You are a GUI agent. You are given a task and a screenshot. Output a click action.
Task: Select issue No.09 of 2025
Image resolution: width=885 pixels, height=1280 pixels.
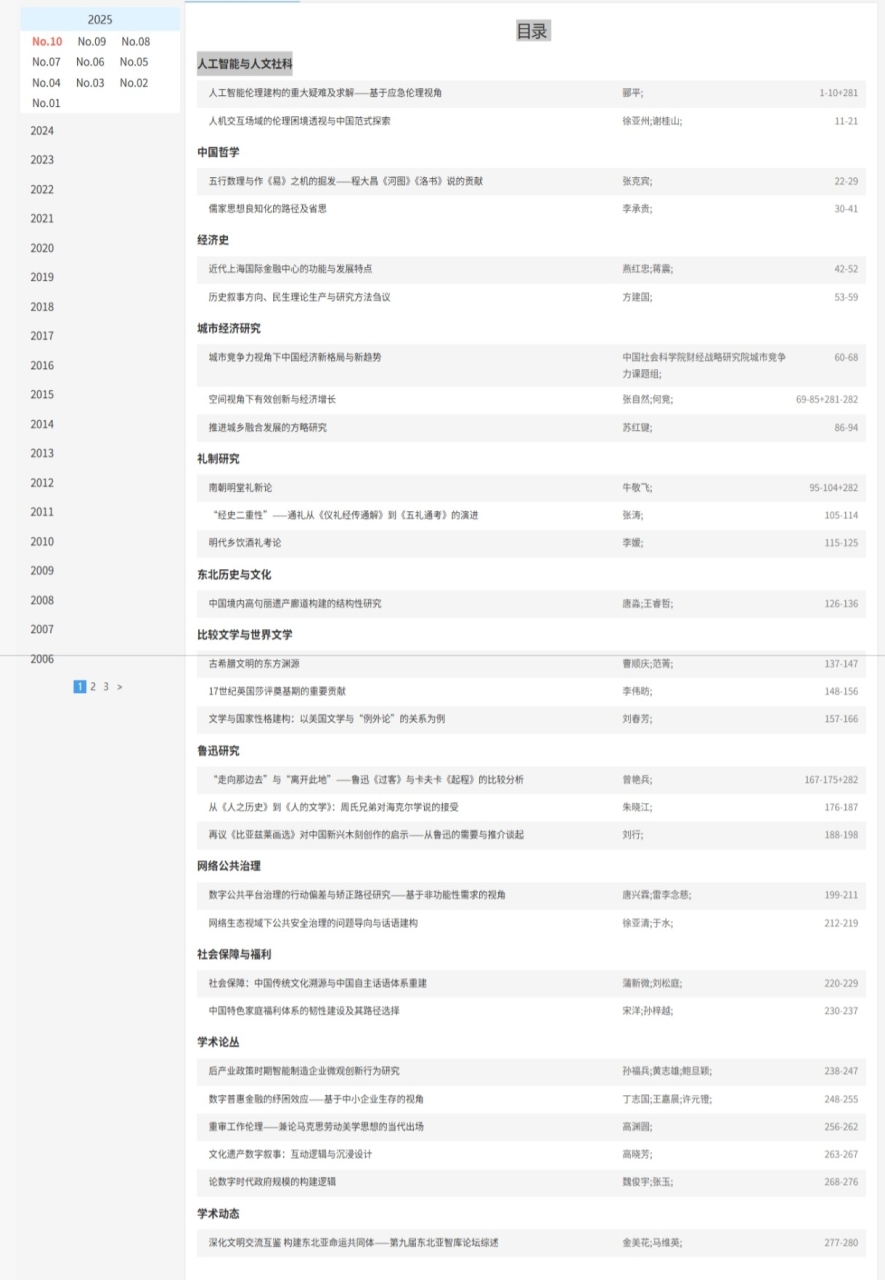[x=91, y=42]
